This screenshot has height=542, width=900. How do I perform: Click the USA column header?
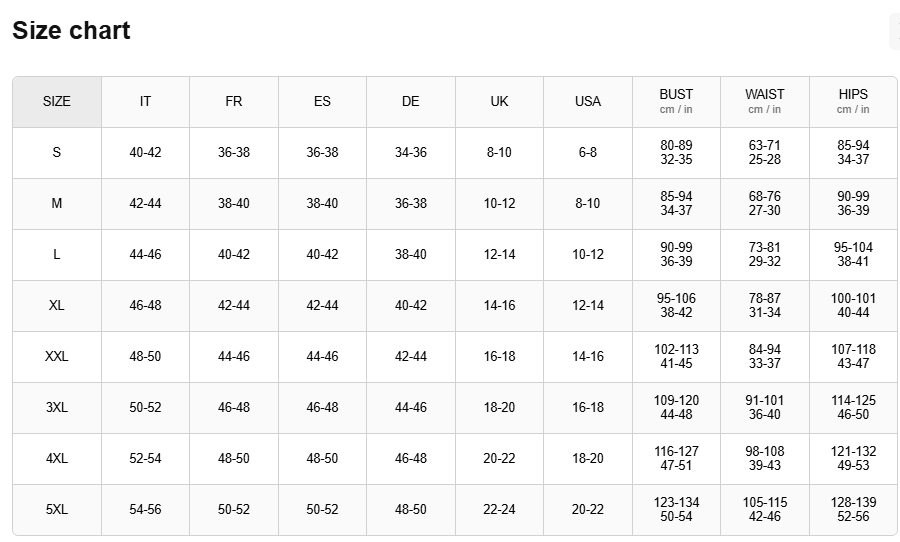[x=588, y=102]
